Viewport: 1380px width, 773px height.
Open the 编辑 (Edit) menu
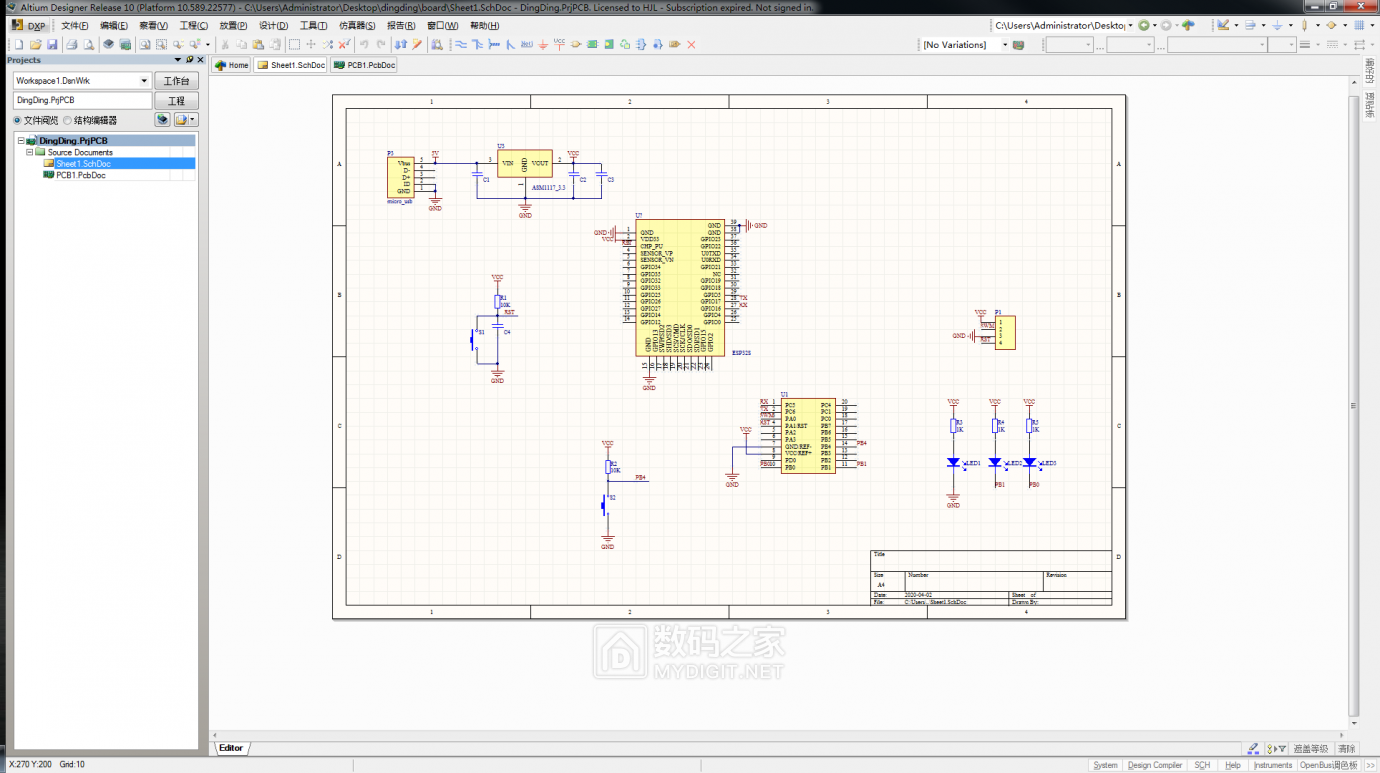(114, 26)
